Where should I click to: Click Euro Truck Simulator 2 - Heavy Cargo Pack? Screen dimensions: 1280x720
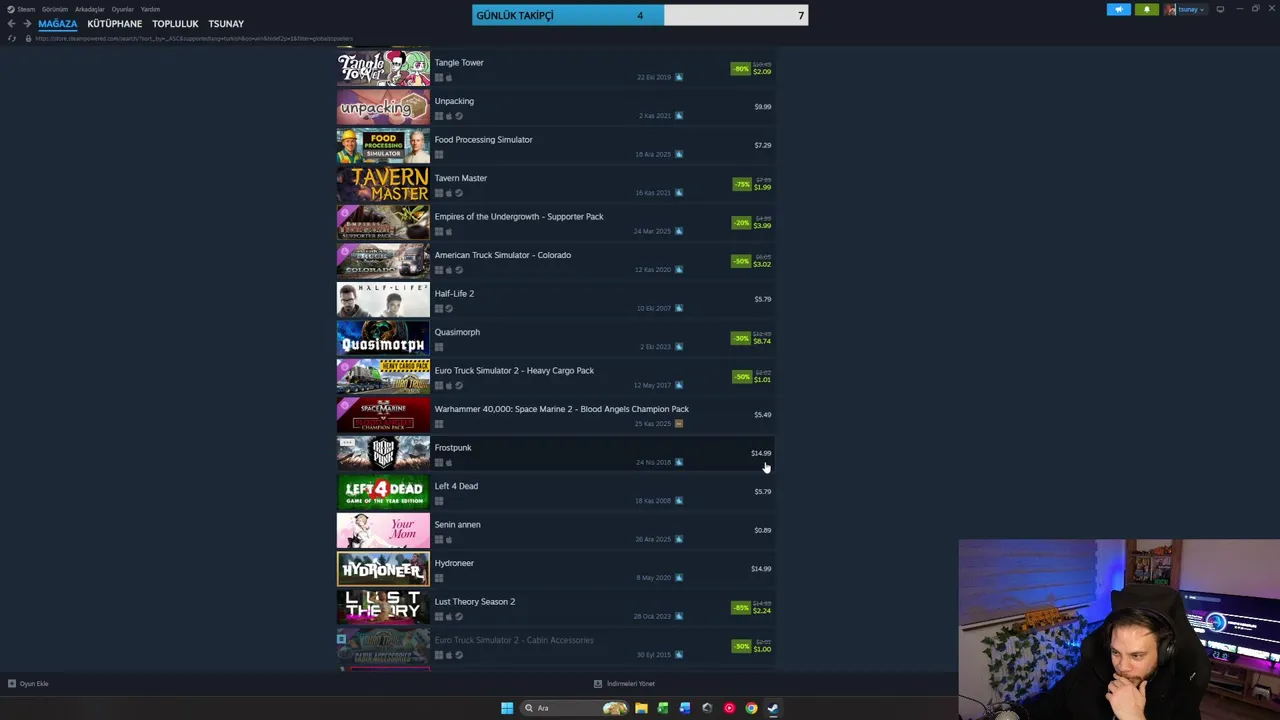coord(514,370)
